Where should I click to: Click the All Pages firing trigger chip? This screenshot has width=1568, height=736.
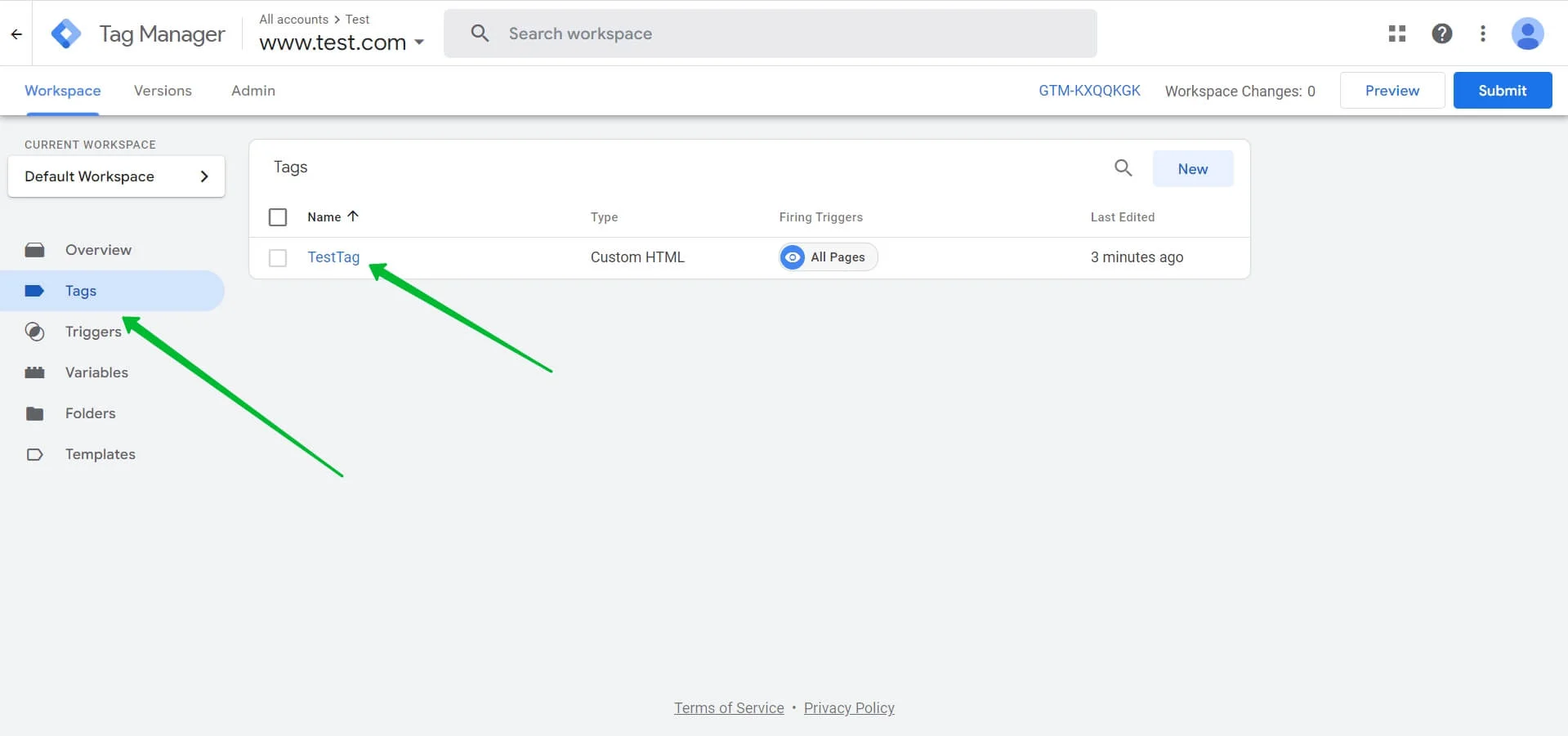pos(828,257)
